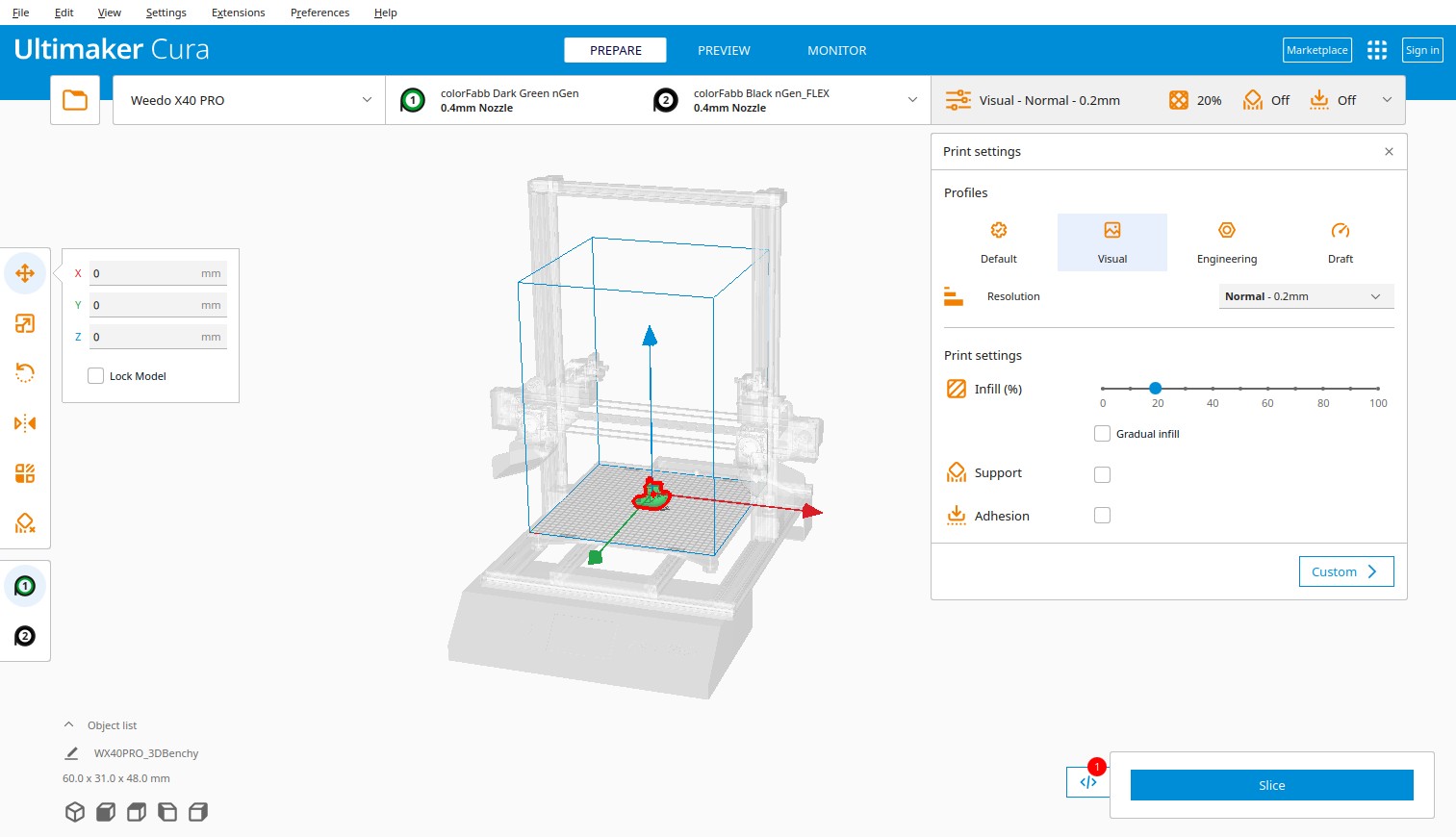Viewport: 1456px width, 837px height.
Task: Open the Preferences menu
Action: (320, 13)
